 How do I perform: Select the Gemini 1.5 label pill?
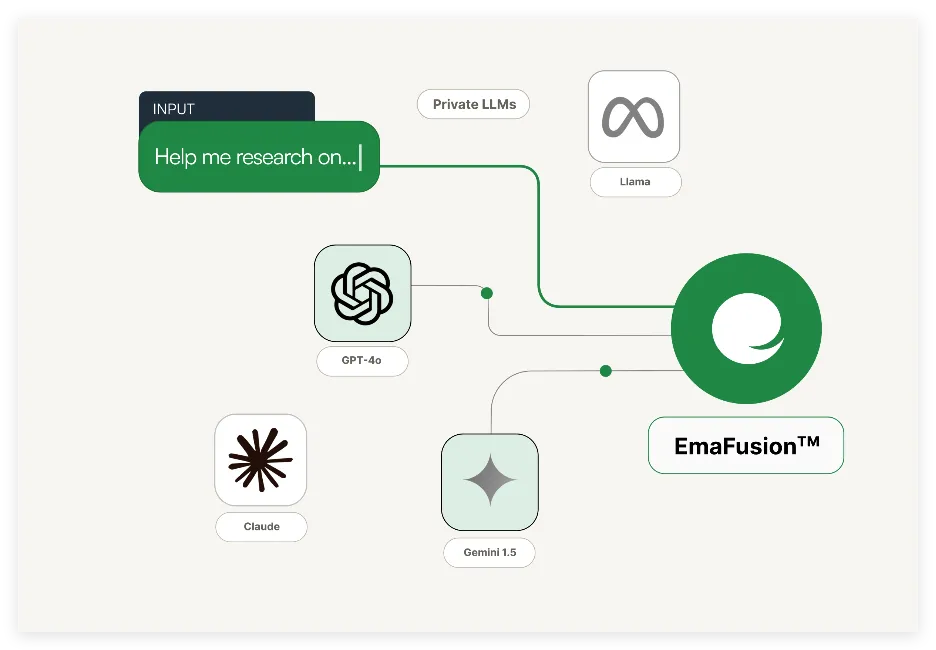489,553
